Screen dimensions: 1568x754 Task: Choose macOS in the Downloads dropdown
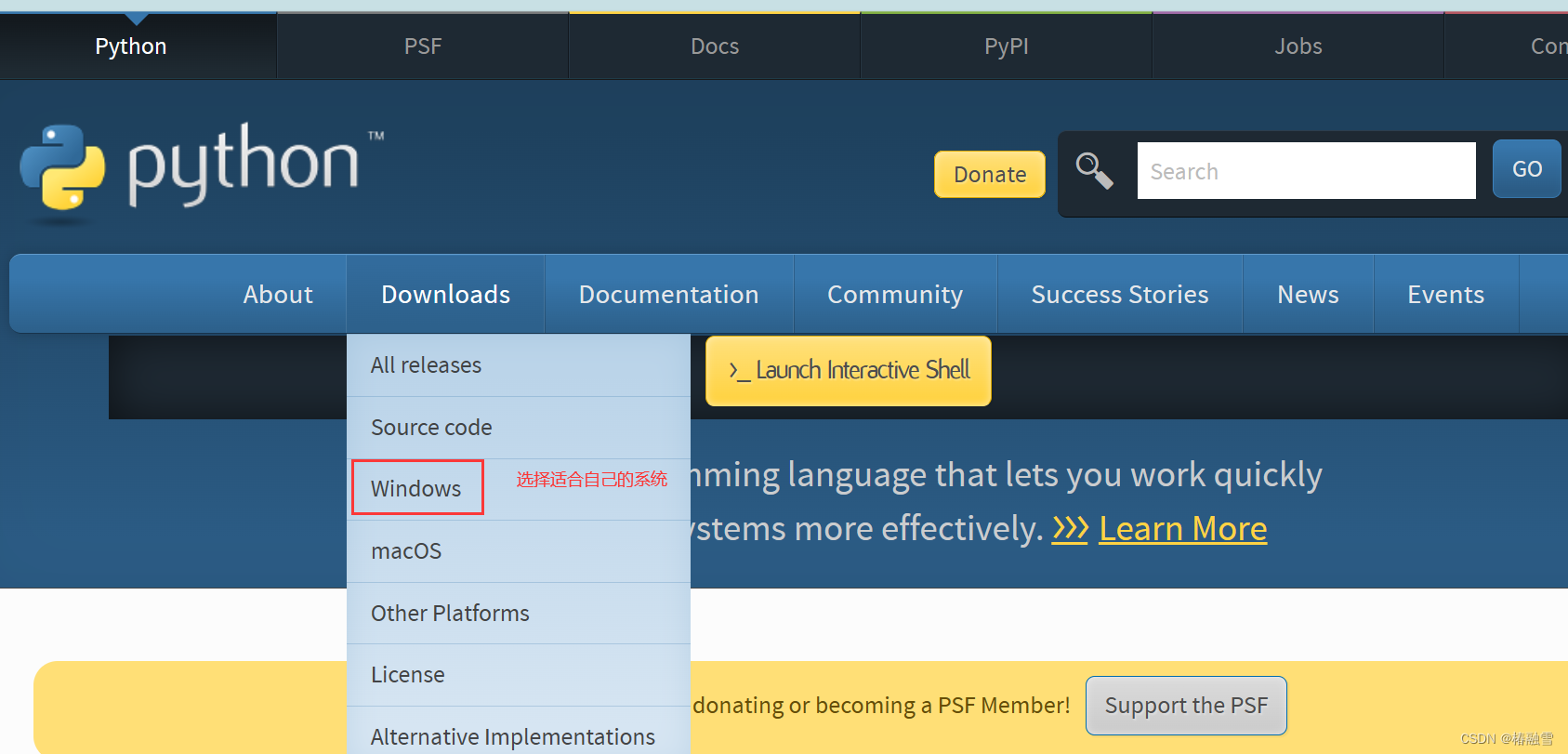pos(519,551)
